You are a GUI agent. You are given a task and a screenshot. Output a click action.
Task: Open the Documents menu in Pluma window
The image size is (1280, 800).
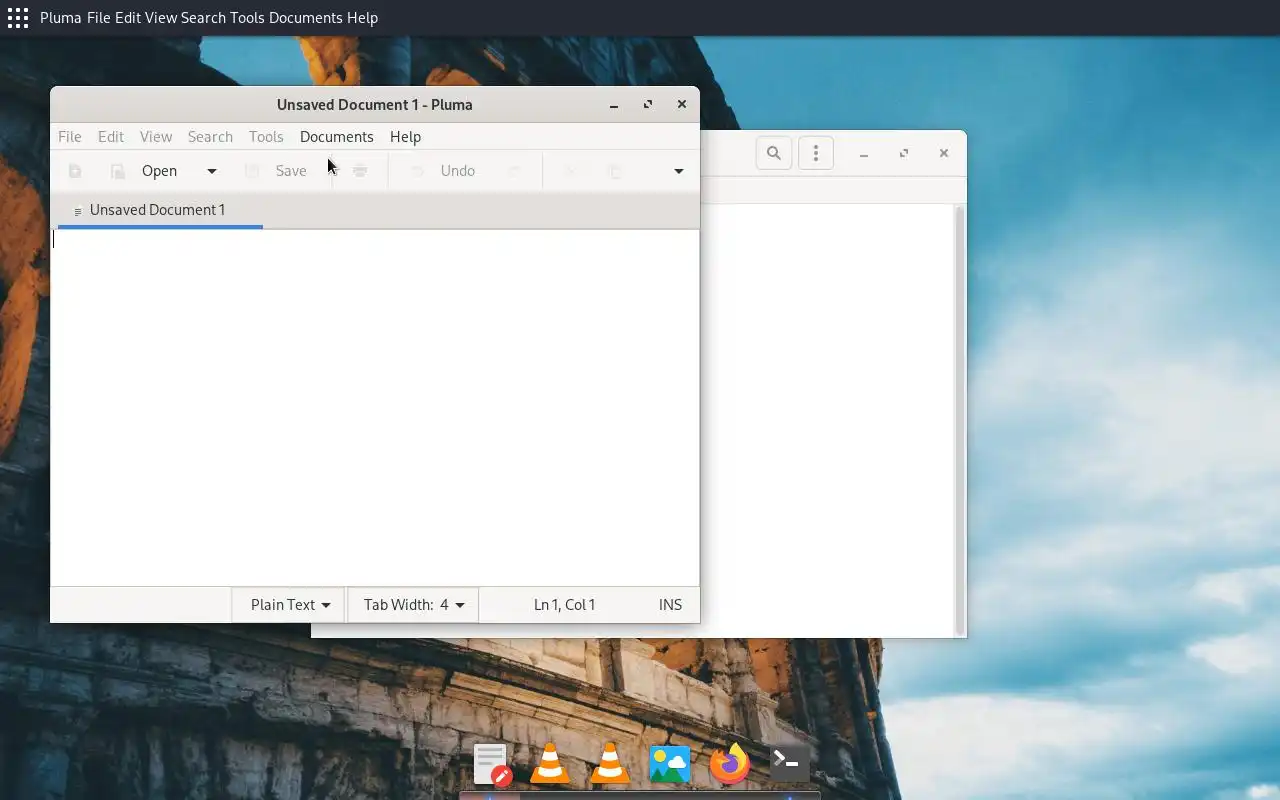pos(336,137)
